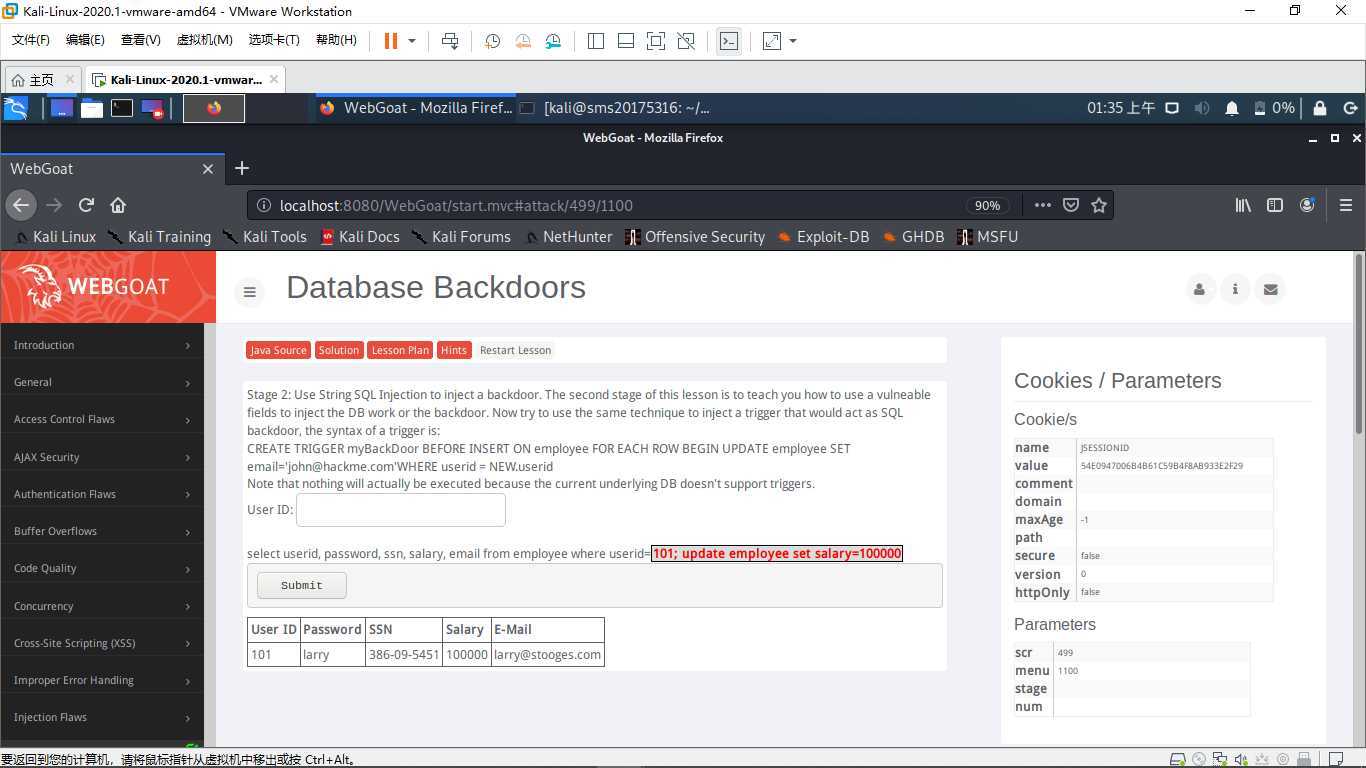Close the Kali-Linux-2020.1 VMware tab

coord(274,79)
